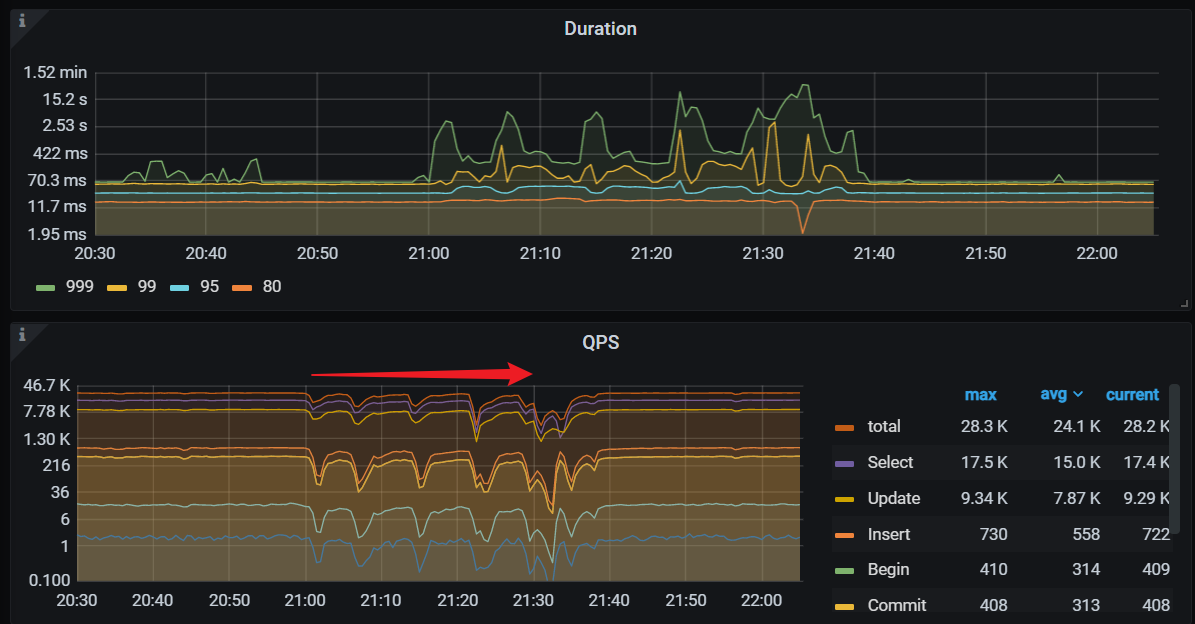1195x624 pixels.
Task: Click the info icon on the QPS panel
Action: tap(24, 335)
